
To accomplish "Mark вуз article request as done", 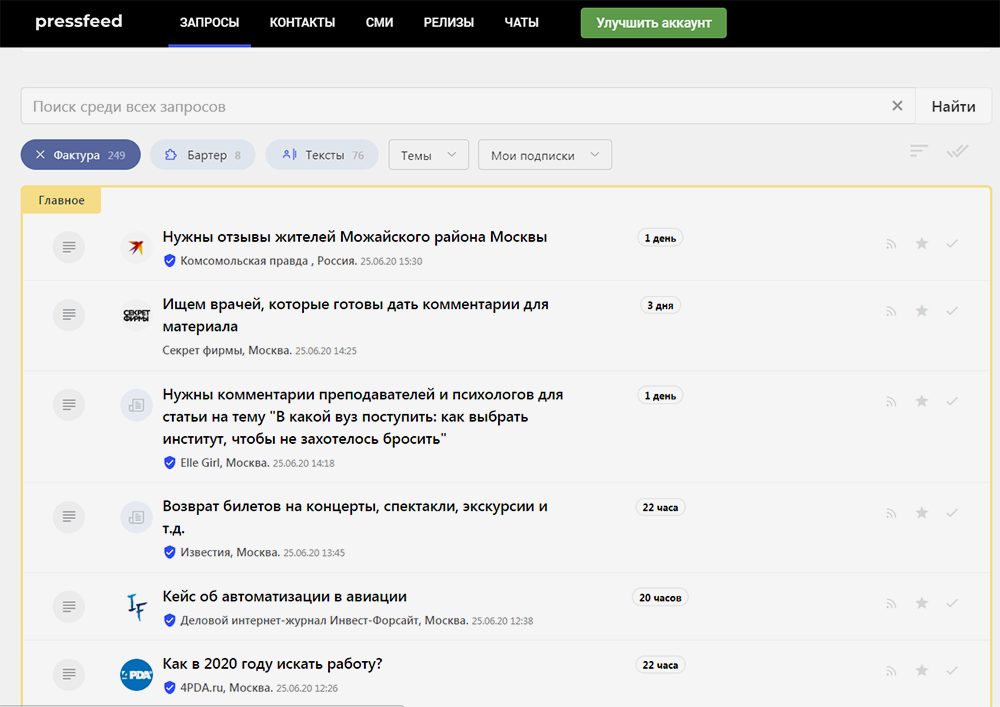I will pos(952,402).
